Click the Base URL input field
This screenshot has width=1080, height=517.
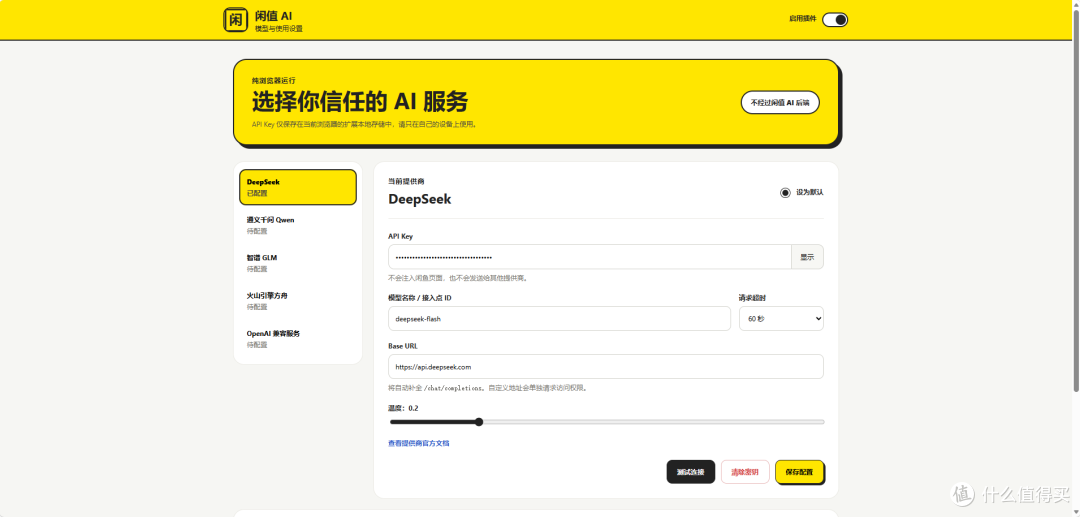(606, 367)
